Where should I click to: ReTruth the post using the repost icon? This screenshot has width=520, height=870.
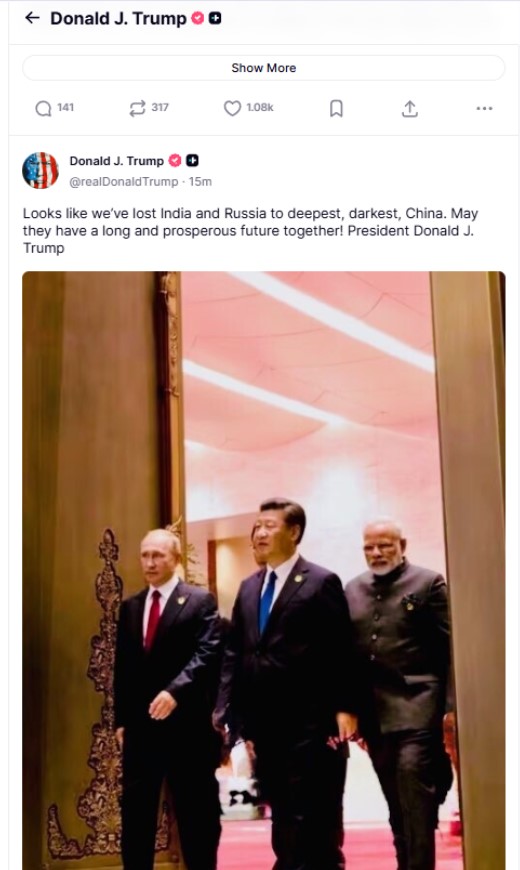pos(137,108)
